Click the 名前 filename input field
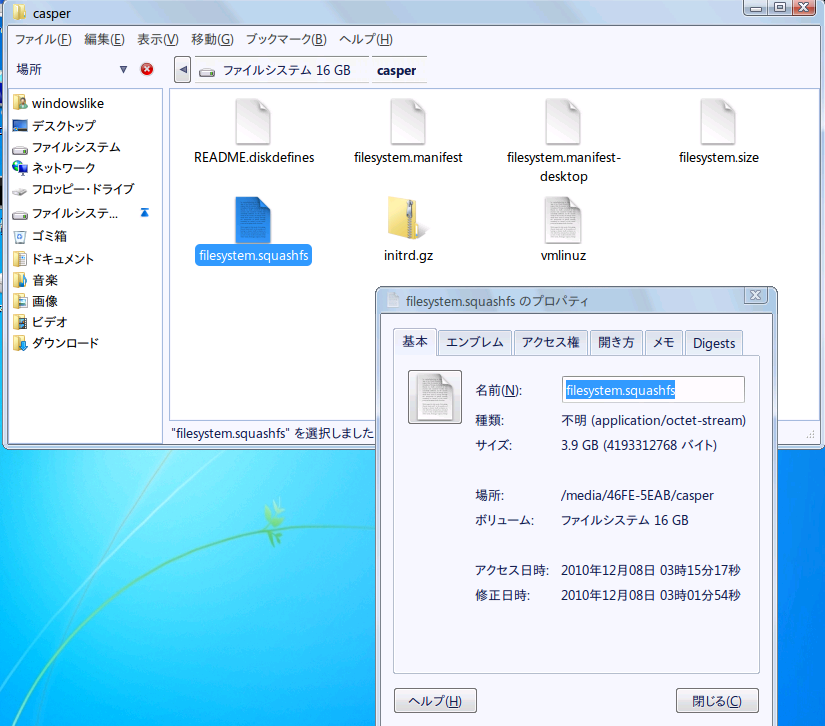Viewport: 825px width, 726px height. [x=653, y=390]
